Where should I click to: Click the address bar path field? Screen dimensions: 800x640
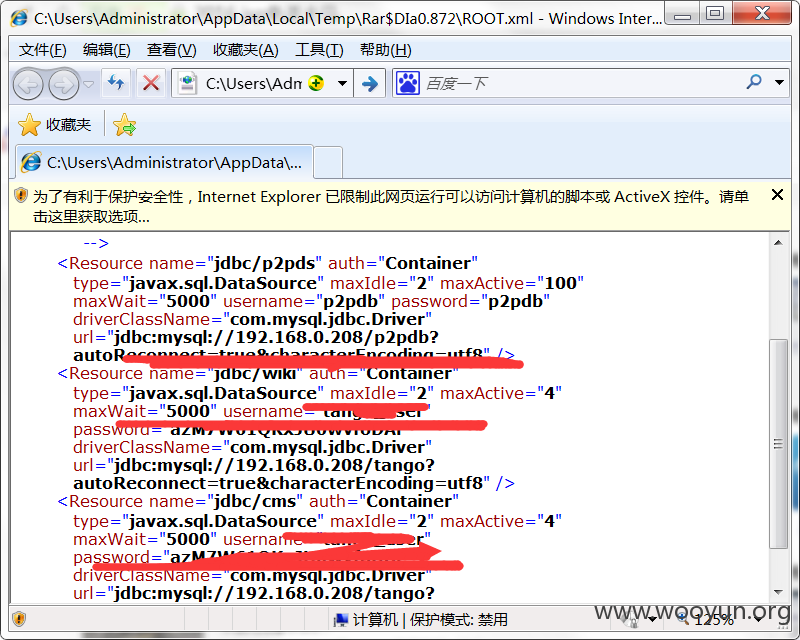(x=254, y=83)
